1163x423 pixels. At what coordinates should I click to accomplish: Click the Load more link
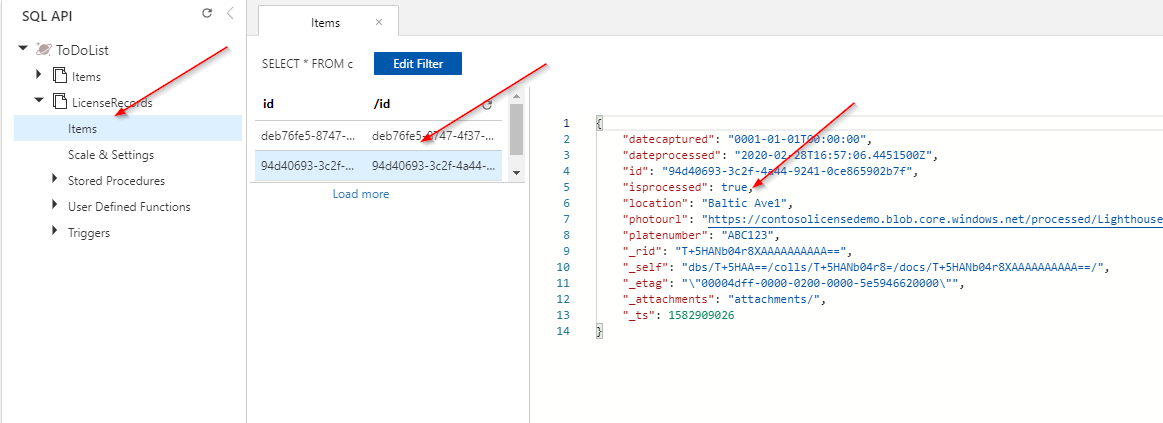pyautogui.click(x=361, y=194)
